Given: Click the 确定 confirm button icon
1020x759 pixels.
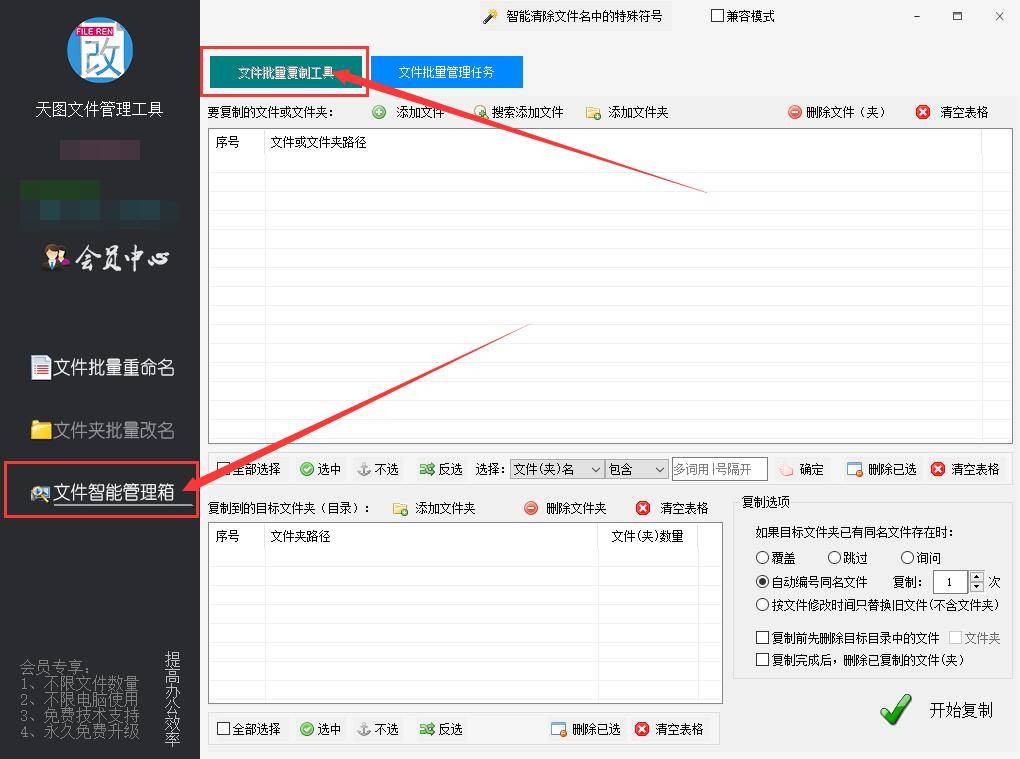Looking at the screenshot, I should click(786, 469).
